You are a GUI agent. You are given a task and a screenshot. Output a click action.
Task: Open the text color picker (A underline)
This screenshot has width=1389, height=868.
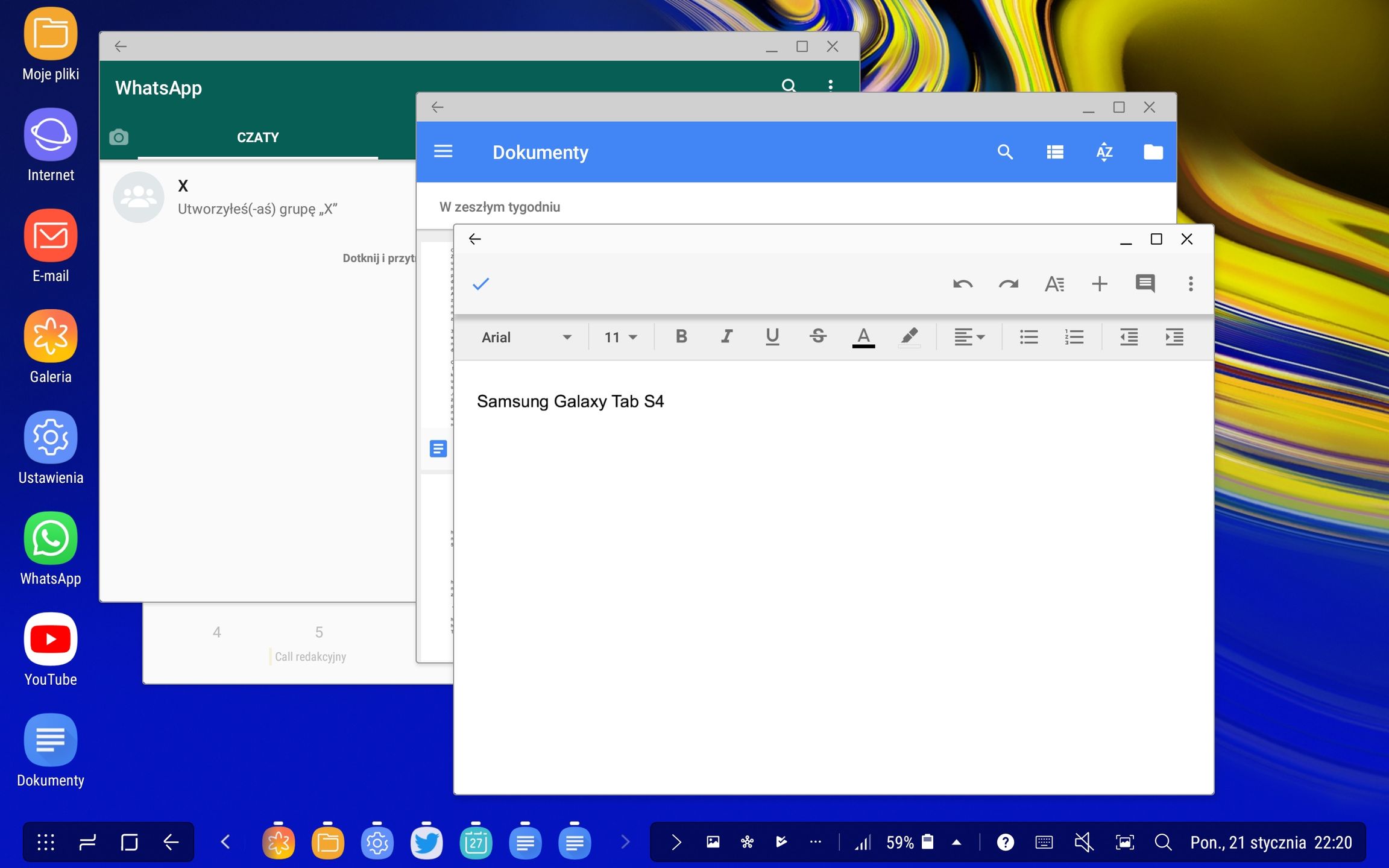tap(863, 337)
